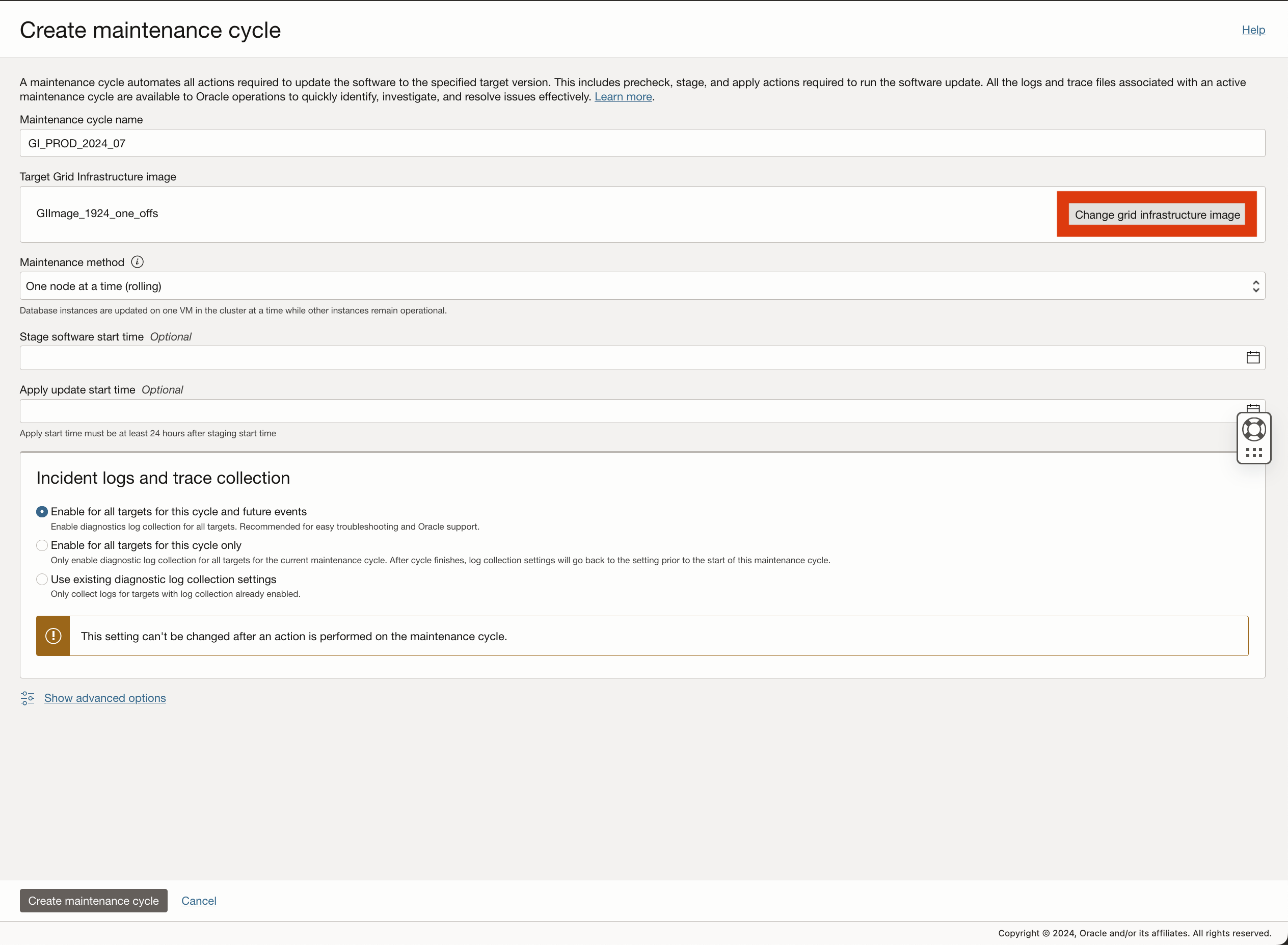The width and height of the screenshot is (1288, 945).
Task: Click inside the Stage software start time field
Action: [572, 357]
